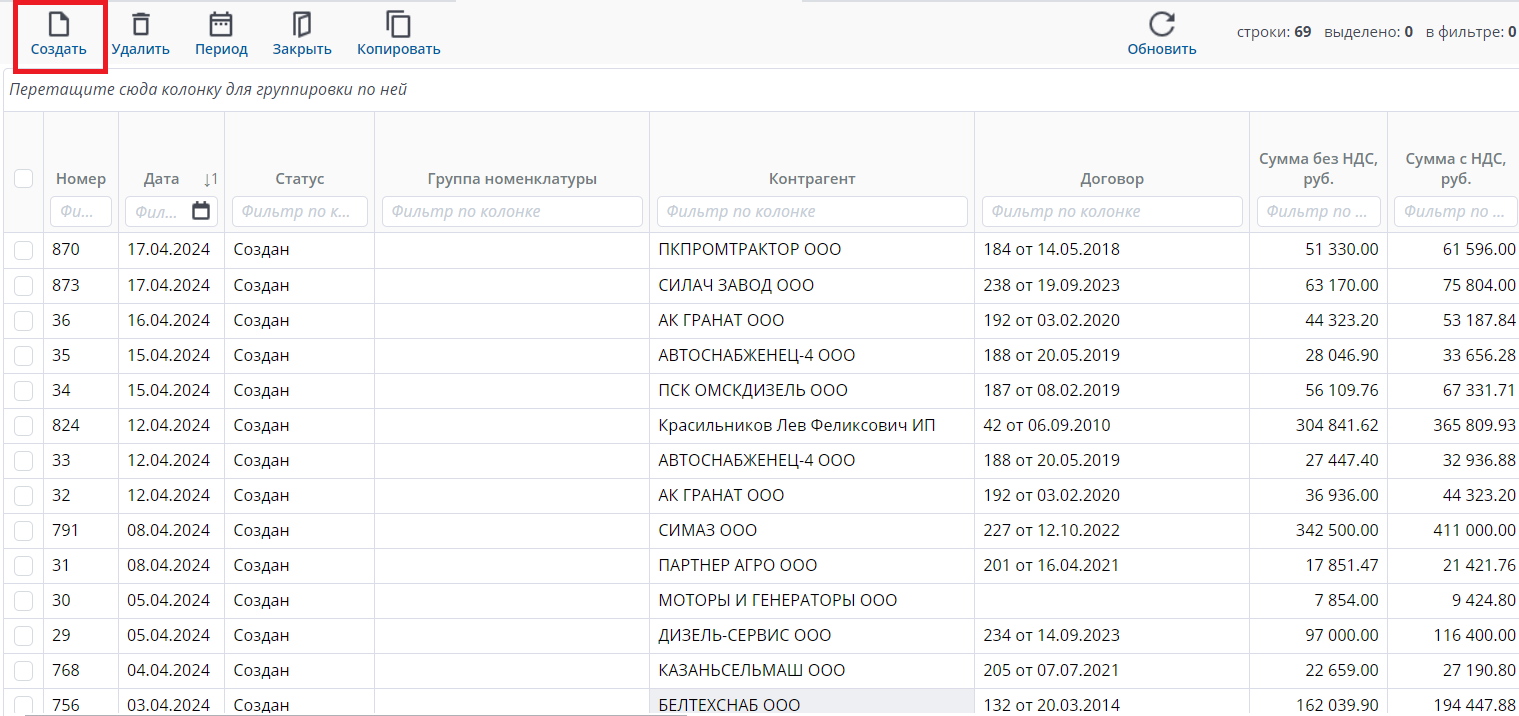Check the row for document 870
This screenshot has height=716, width=1519.
pyautogui.click(x=24, y=250)
